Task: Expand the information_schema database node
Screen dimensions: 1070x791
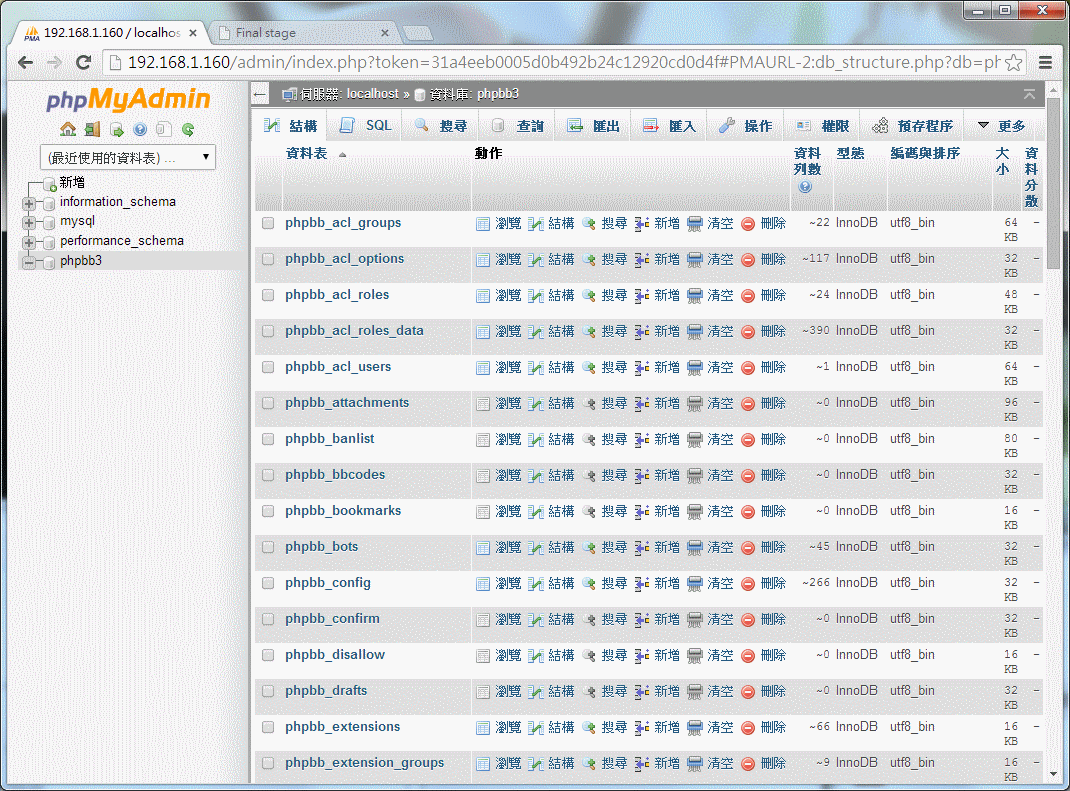Action: tap(29, 203)
